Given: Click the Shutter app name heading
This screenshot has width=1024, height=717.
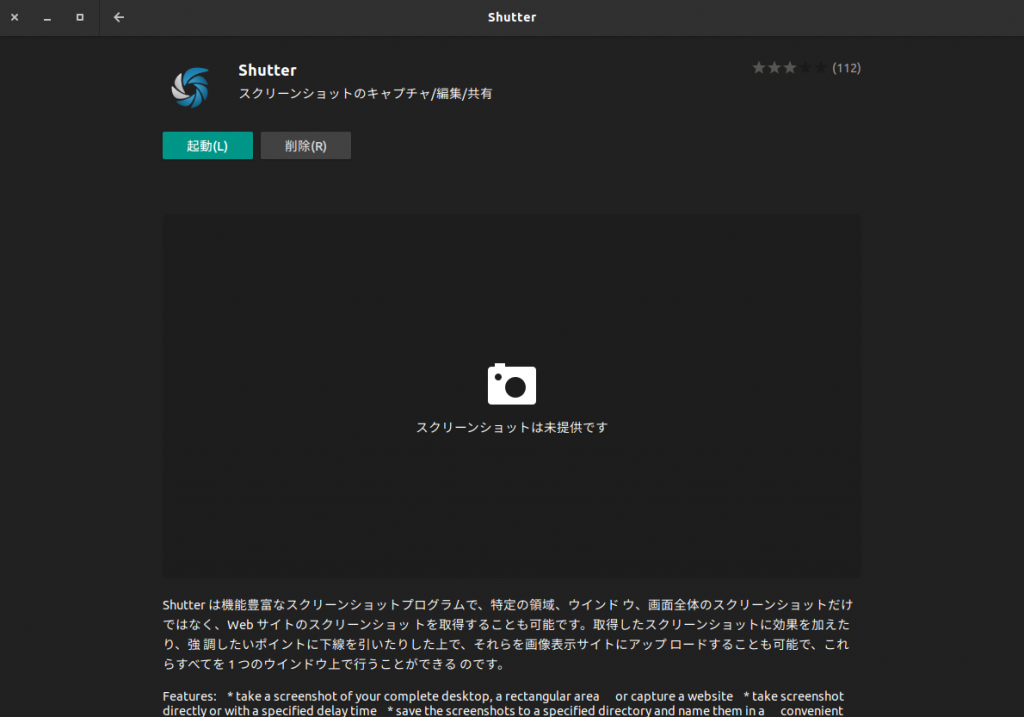Looking at the screenshot, I should (267, 71).
